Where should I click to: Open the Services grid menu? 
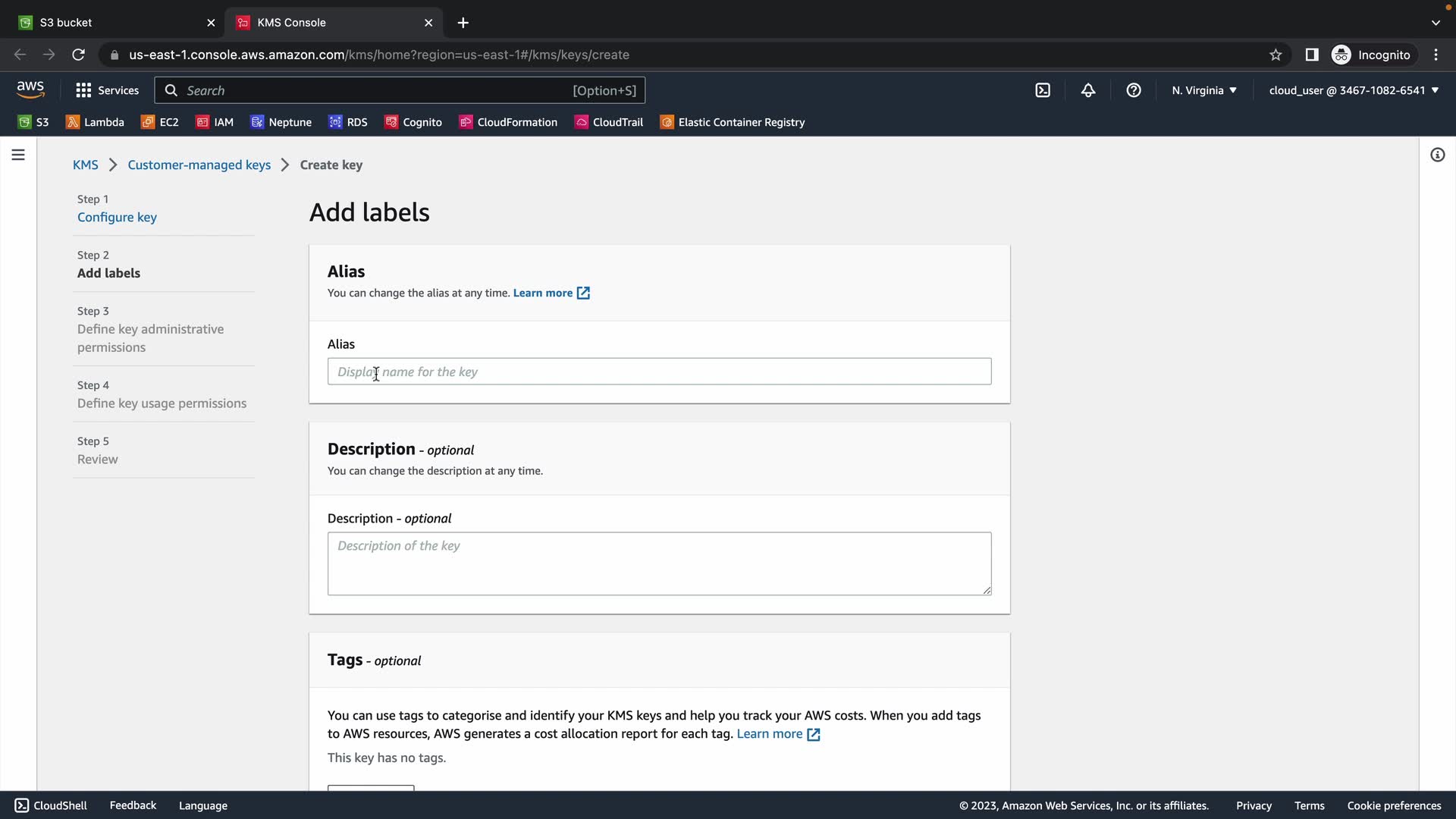[x=107, y=90]
